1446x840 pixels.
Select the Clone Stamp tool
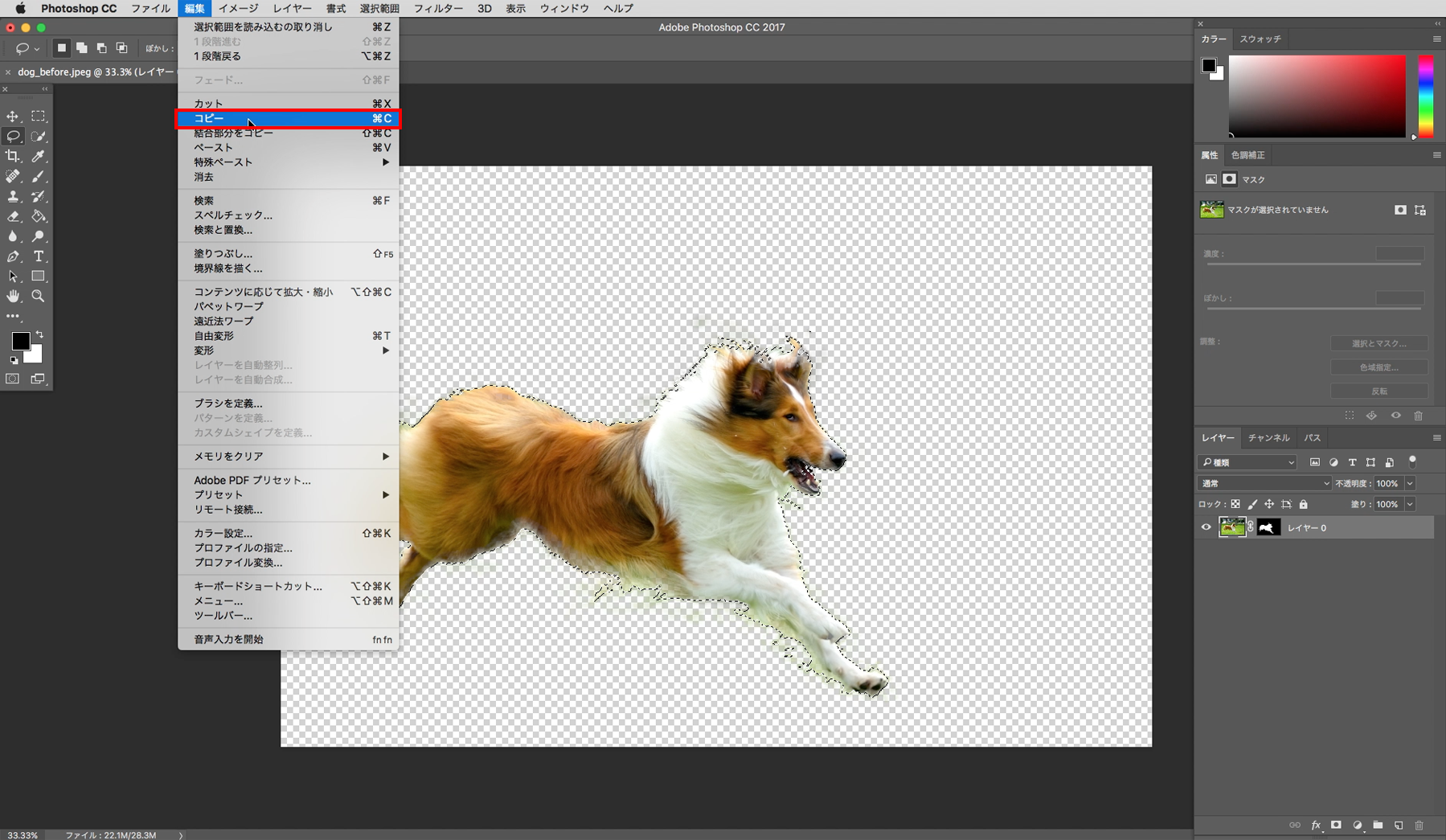tap(12, 196)
